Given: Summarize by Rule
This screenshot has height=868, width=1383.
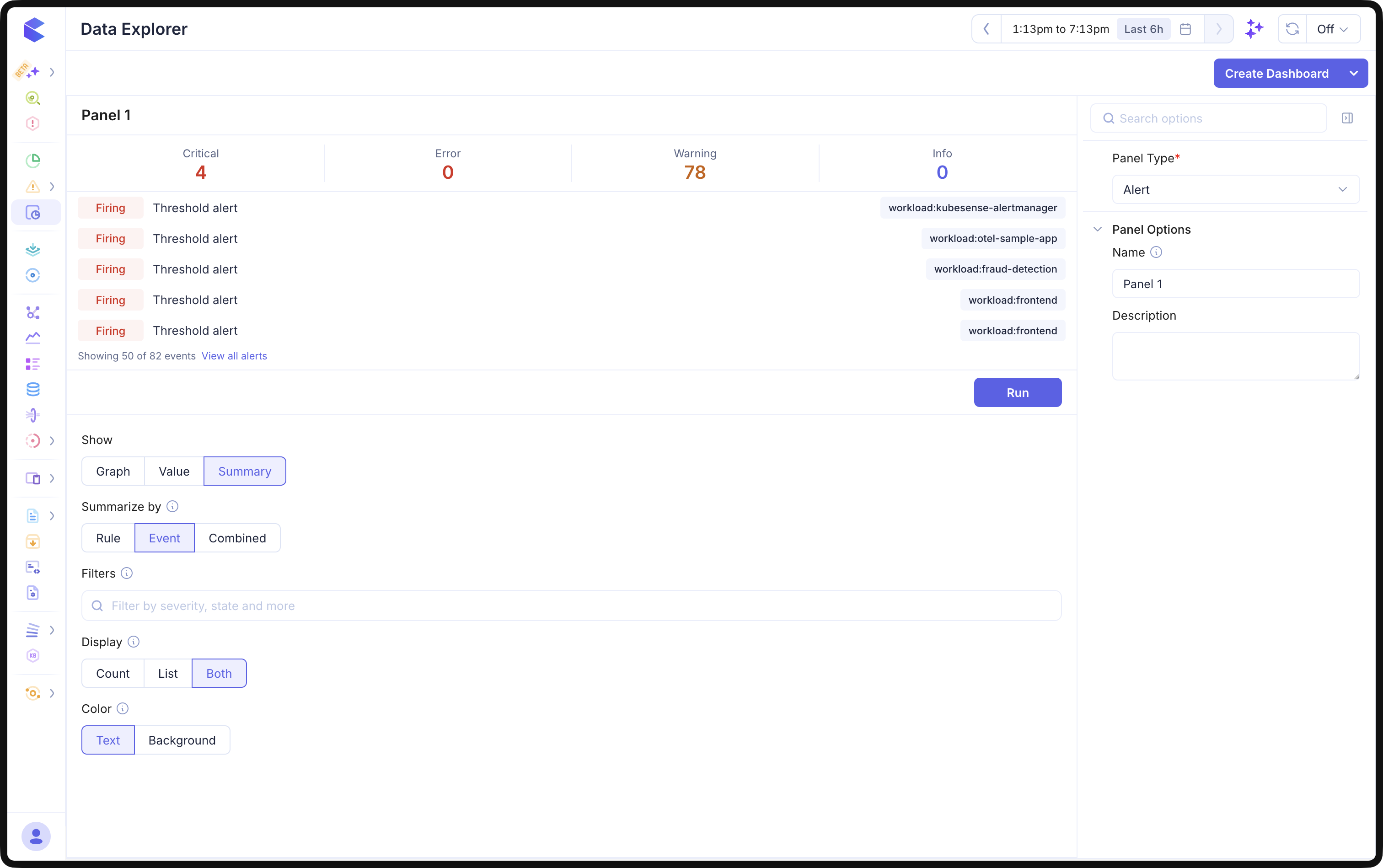Looking at the screenshot, I should click(108, 538).
